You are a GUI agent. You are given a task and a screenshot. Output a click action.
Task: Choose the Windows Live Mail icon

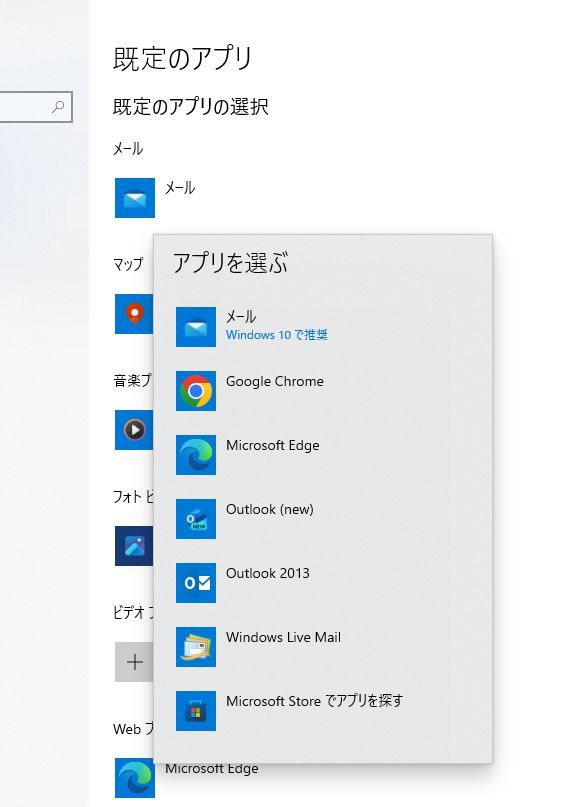pos(196,647)
